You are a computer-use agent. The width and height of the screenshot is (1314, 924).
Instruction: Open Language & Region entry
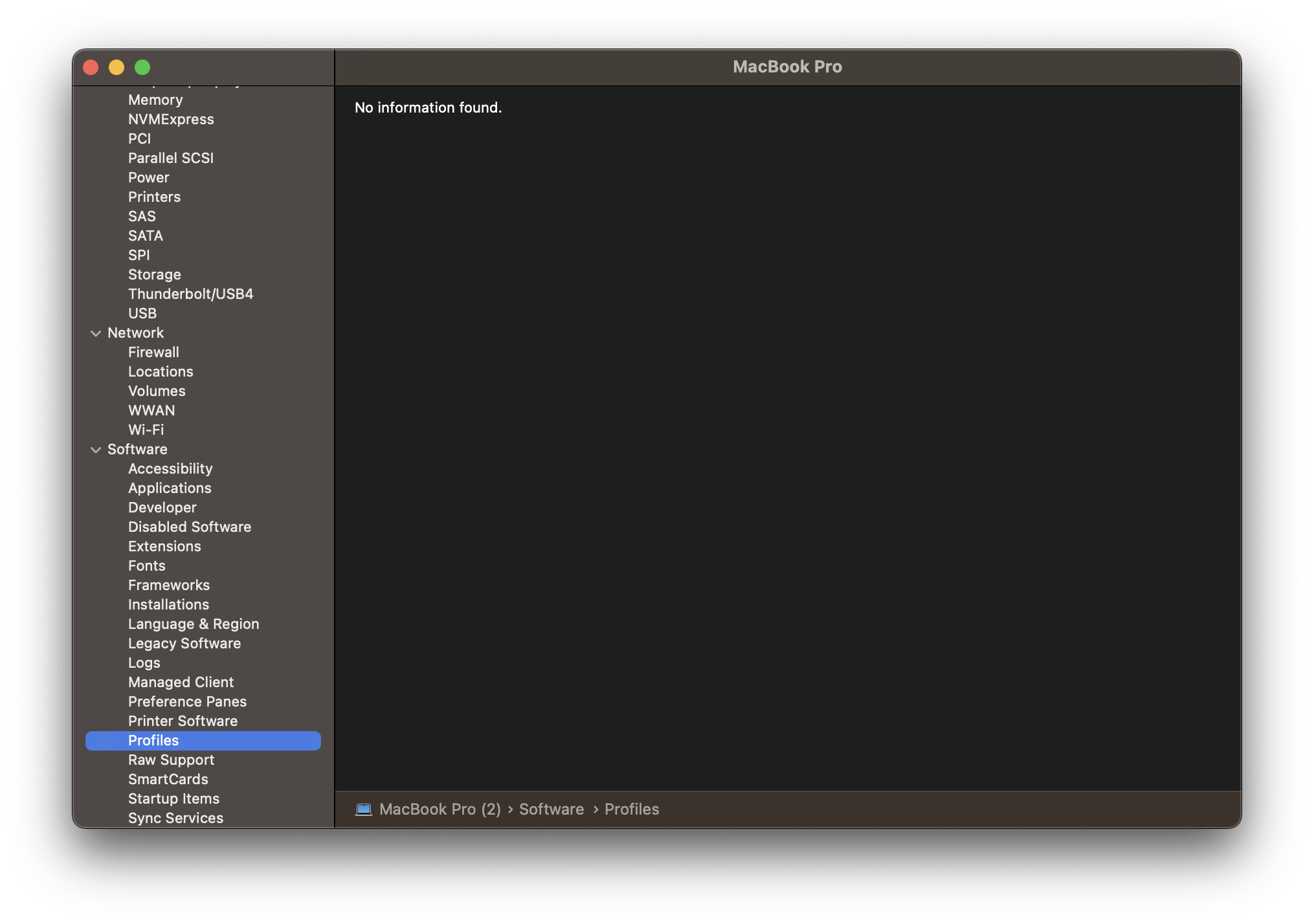pyautogui.click(x=194, y=624)
